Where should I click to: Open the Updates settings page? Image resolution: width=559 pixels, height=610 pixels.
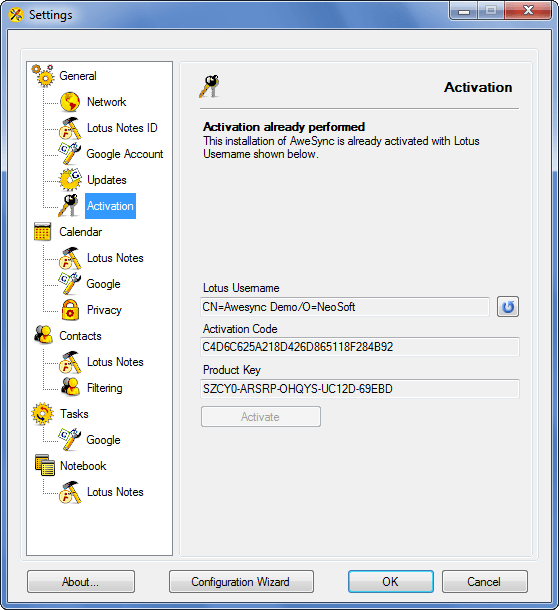click(107, 180)
